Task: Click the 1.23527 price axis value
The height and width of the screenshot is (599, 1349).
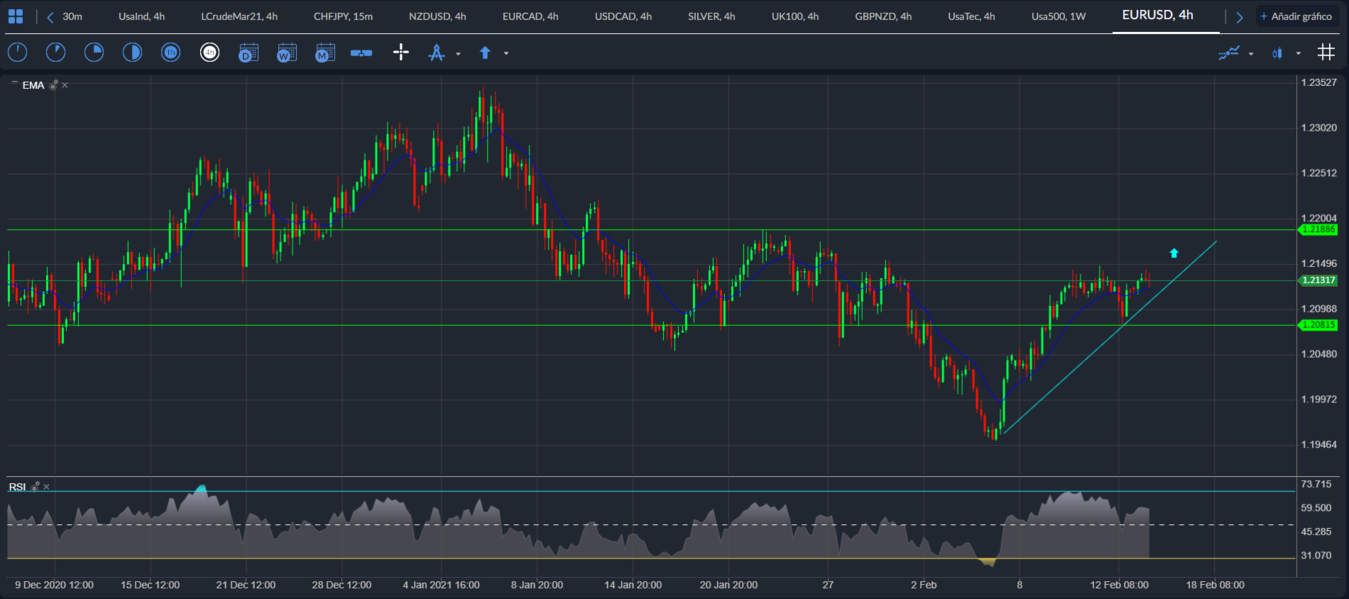Action: click(x=1318, y=82)
